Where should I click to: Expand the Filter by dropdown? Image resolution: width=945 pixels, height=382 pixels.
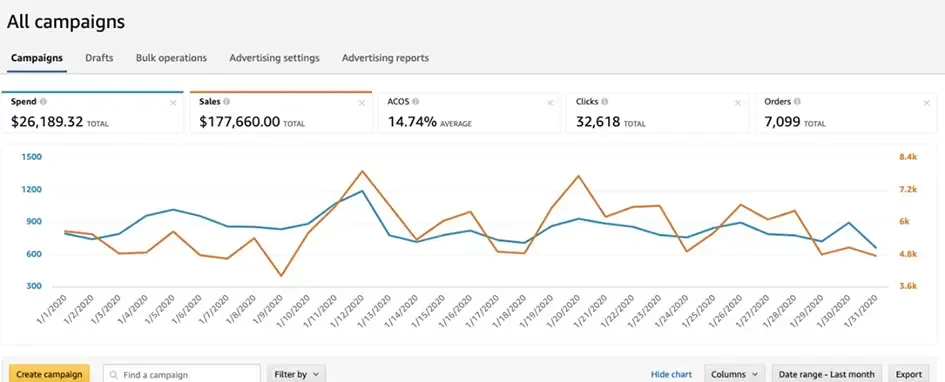click(x=297, y=374)
